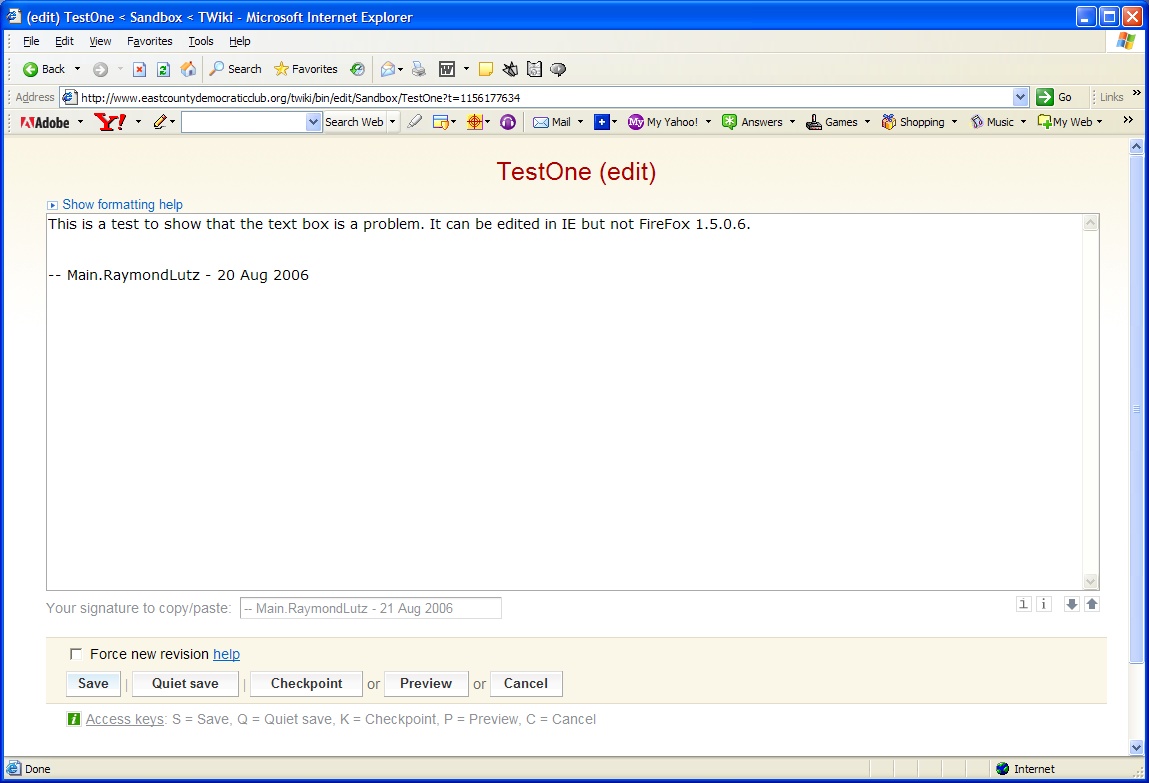Toggle the monospace font icon below the textbox

[1024, 604]
